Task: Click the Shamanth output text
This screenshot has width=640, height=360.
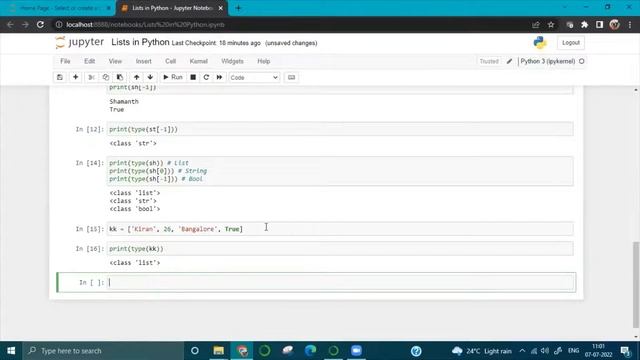Action: [x=124, y=102]
